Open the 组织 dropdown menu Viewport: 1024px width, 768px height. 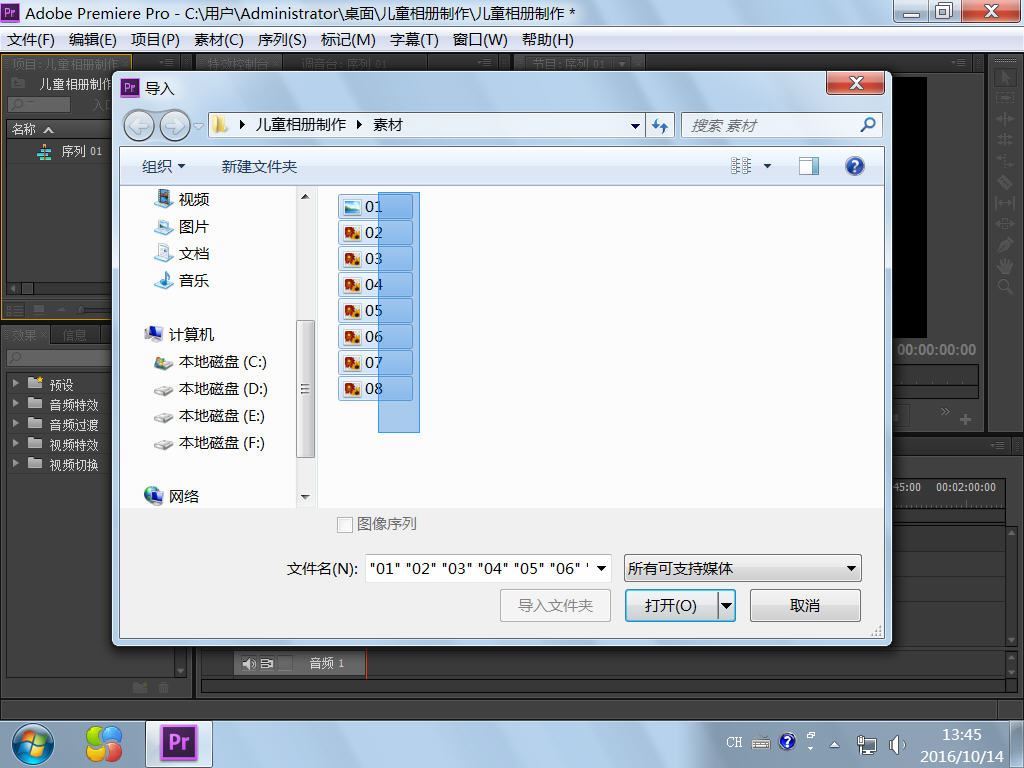[163, 167]
